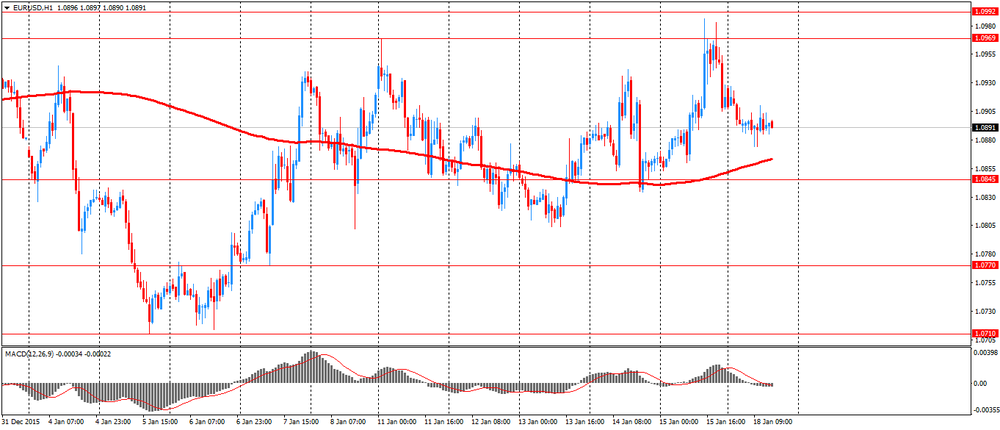Click the 18 Jan 09:00 time axis label
Viewport: 1000px width, 430px height.
[774, 423]
